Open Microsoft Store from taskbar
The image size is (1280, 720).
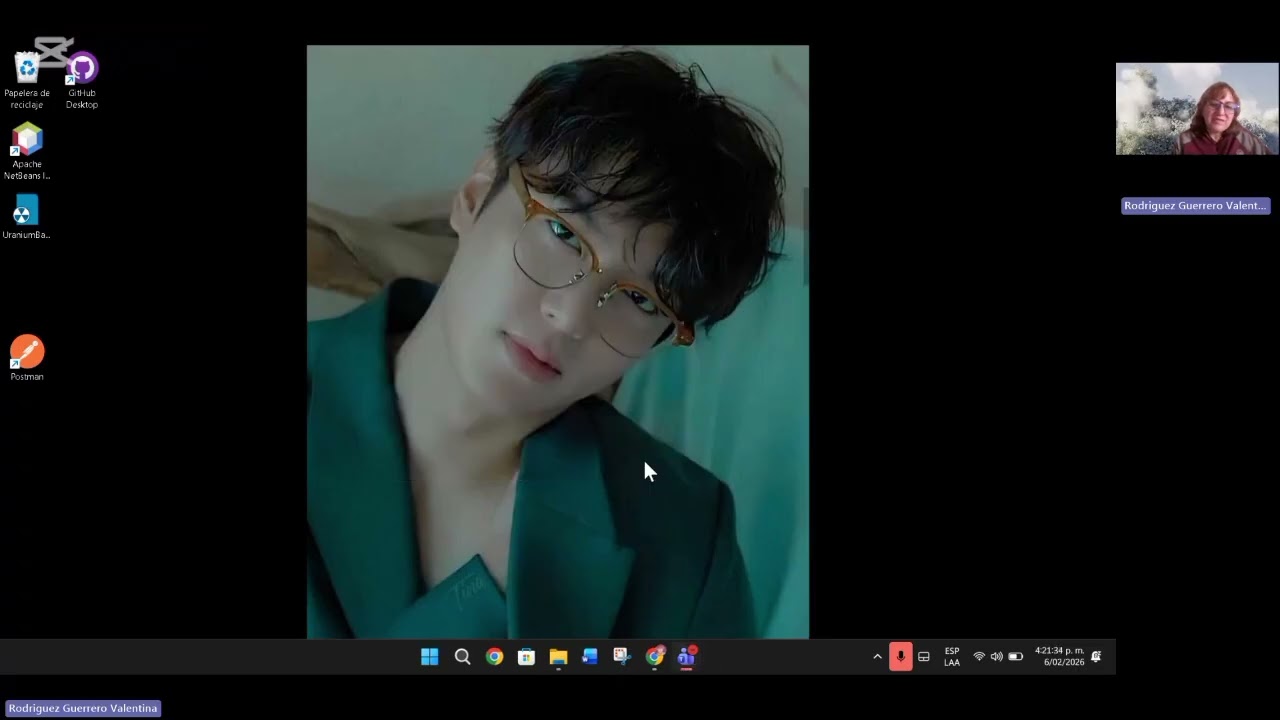point(526,657)
